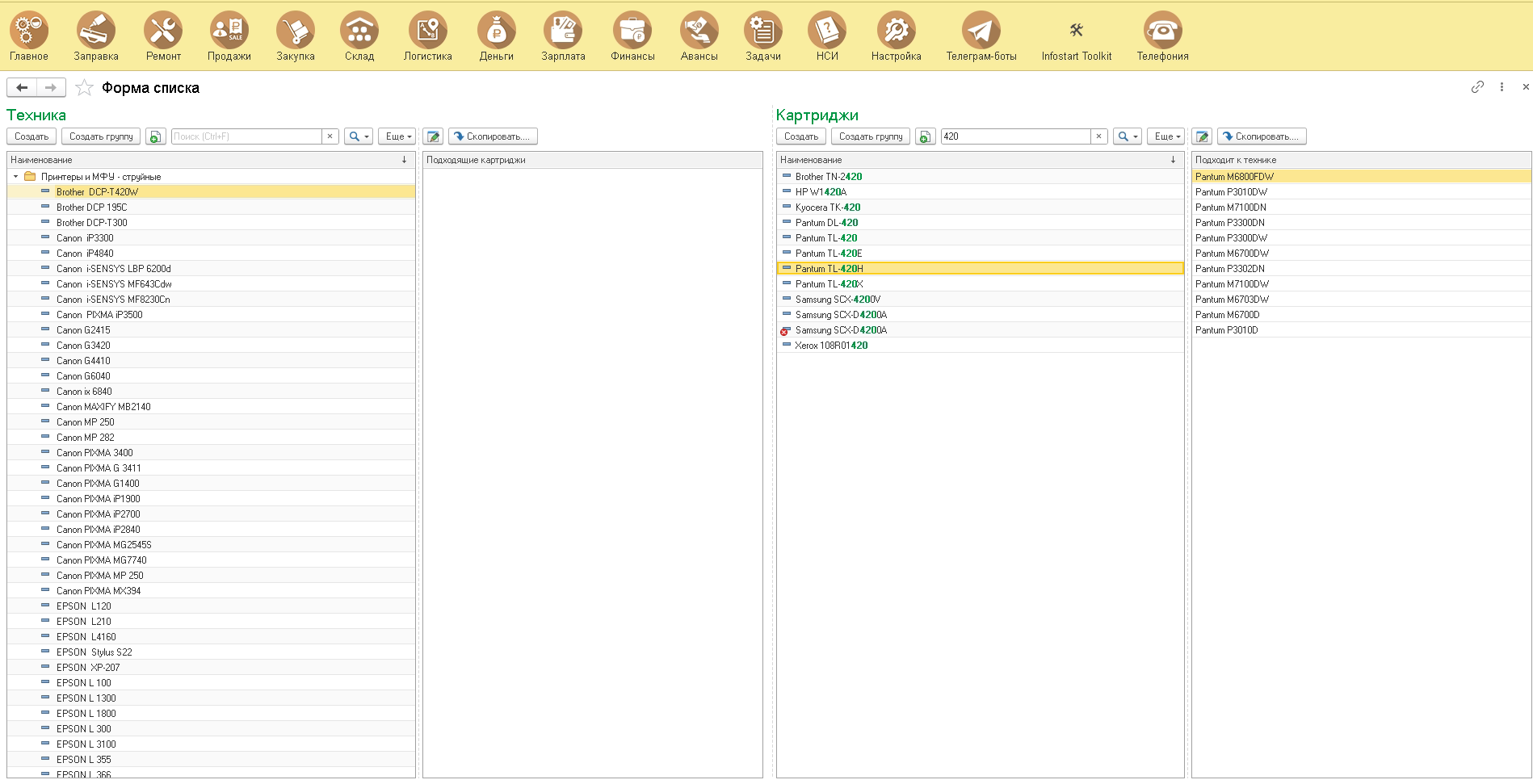This screenshot has height=784, width=1533.
Task: Go forward with the right arrow button
Action: (x=51, y=87)
